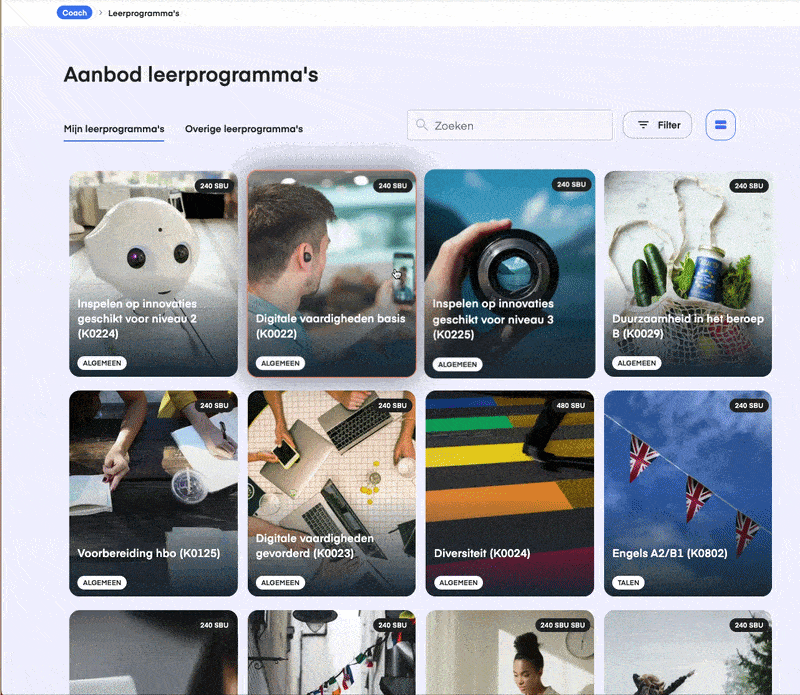Click the Coach breadcrumb badge
Screen dimensions: 800x695
[x=74, y=13]
